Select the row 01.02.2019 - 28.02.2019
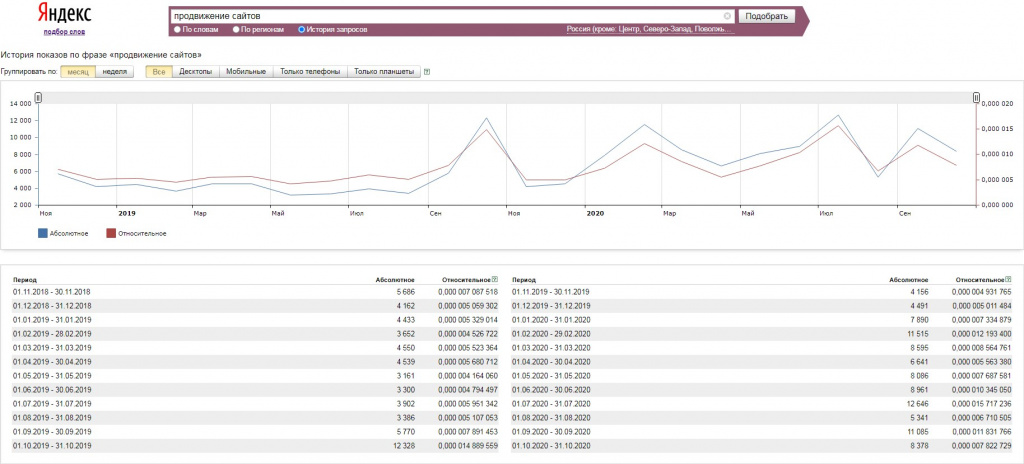 pyautogui.click(x=255, y=334)
